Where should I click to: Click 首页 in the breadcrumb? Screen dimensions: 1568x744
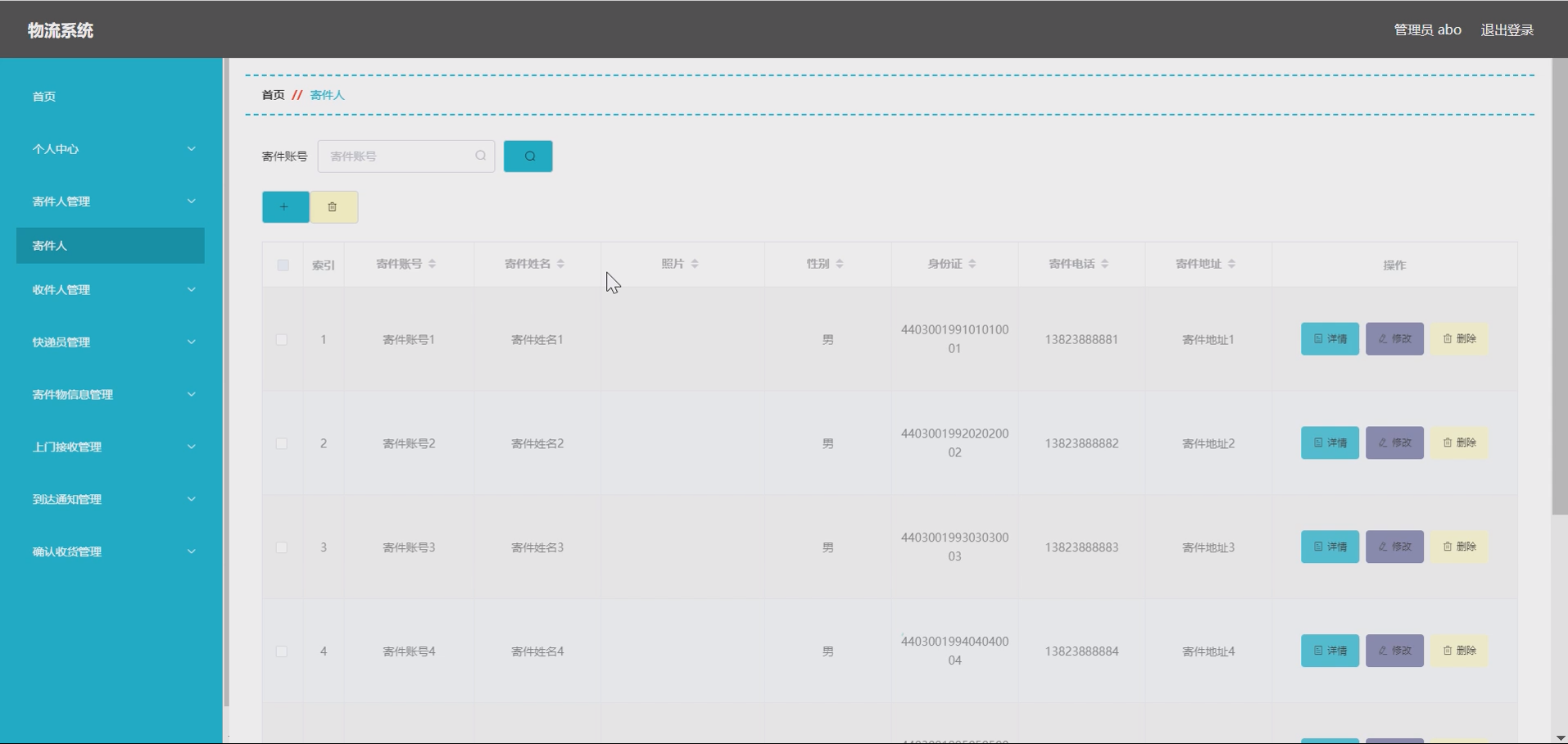click(273, 95)
